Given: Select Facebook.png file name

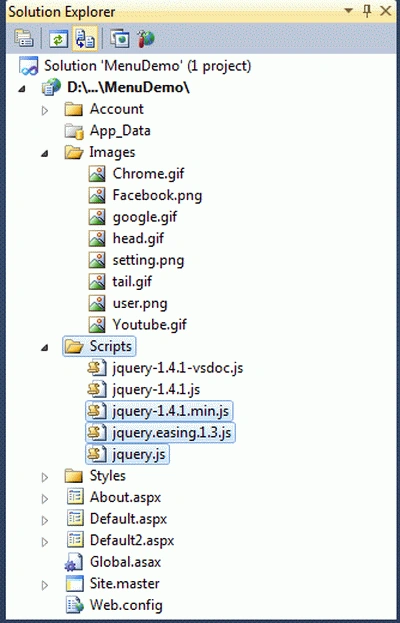Looking at the screenshot, I should pyautogui.click(x=157, y=195).
